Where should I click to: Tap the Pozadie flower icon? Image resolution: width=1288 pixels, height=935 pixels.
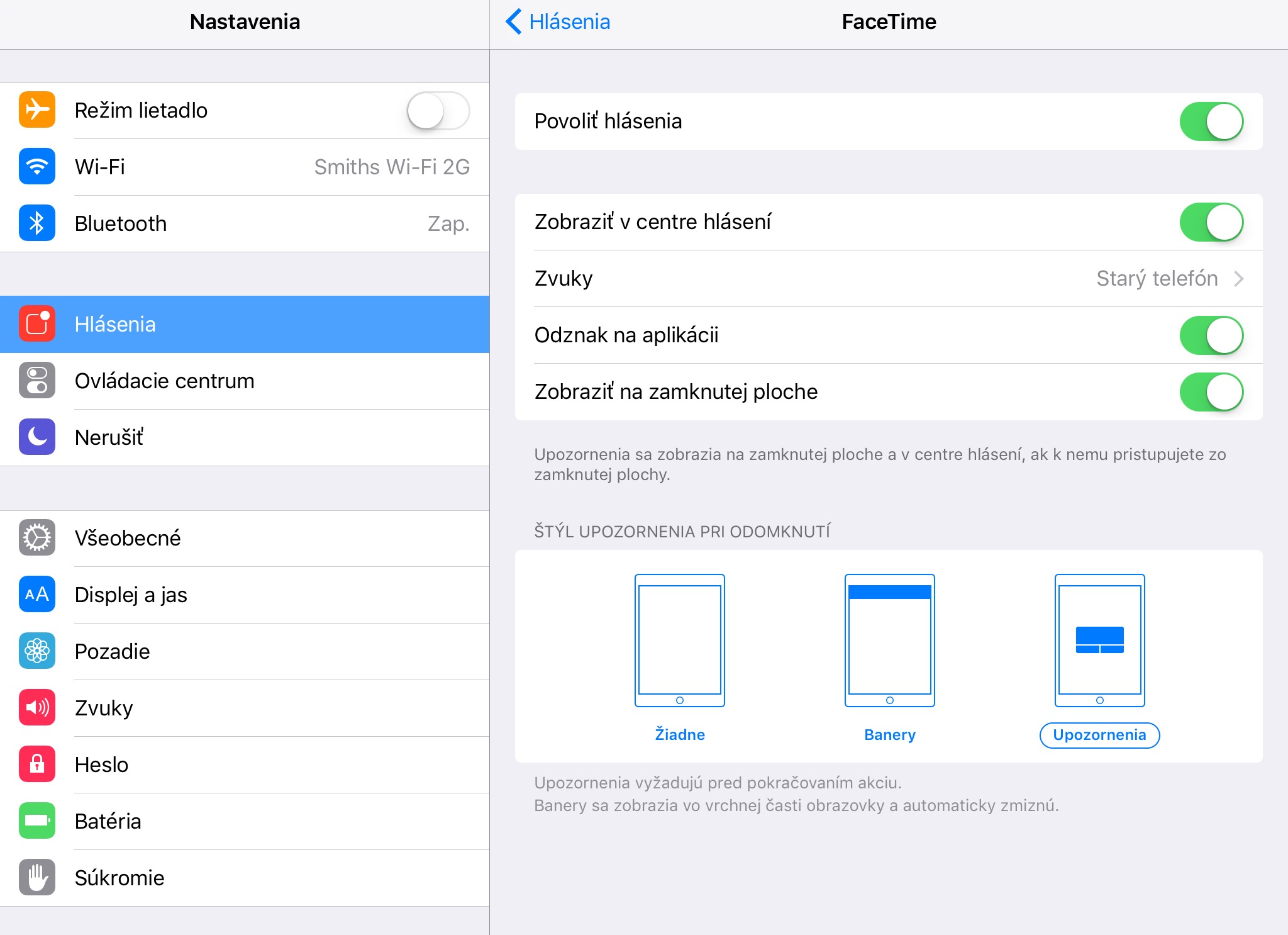pos(37,651)
